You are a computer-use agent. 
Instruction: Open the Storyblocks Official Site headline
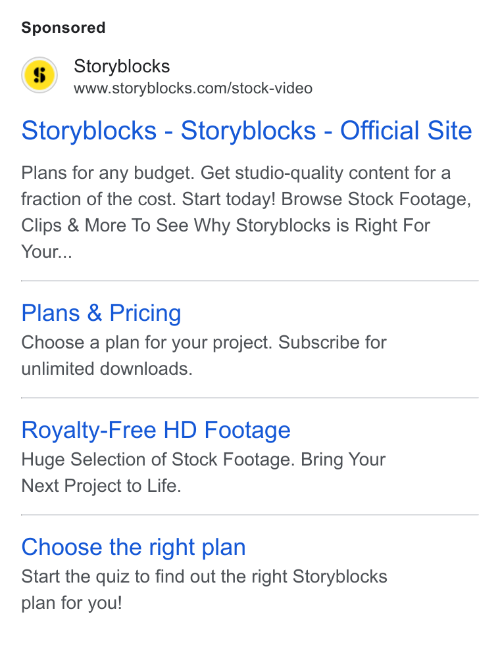(x=247, y=131)
